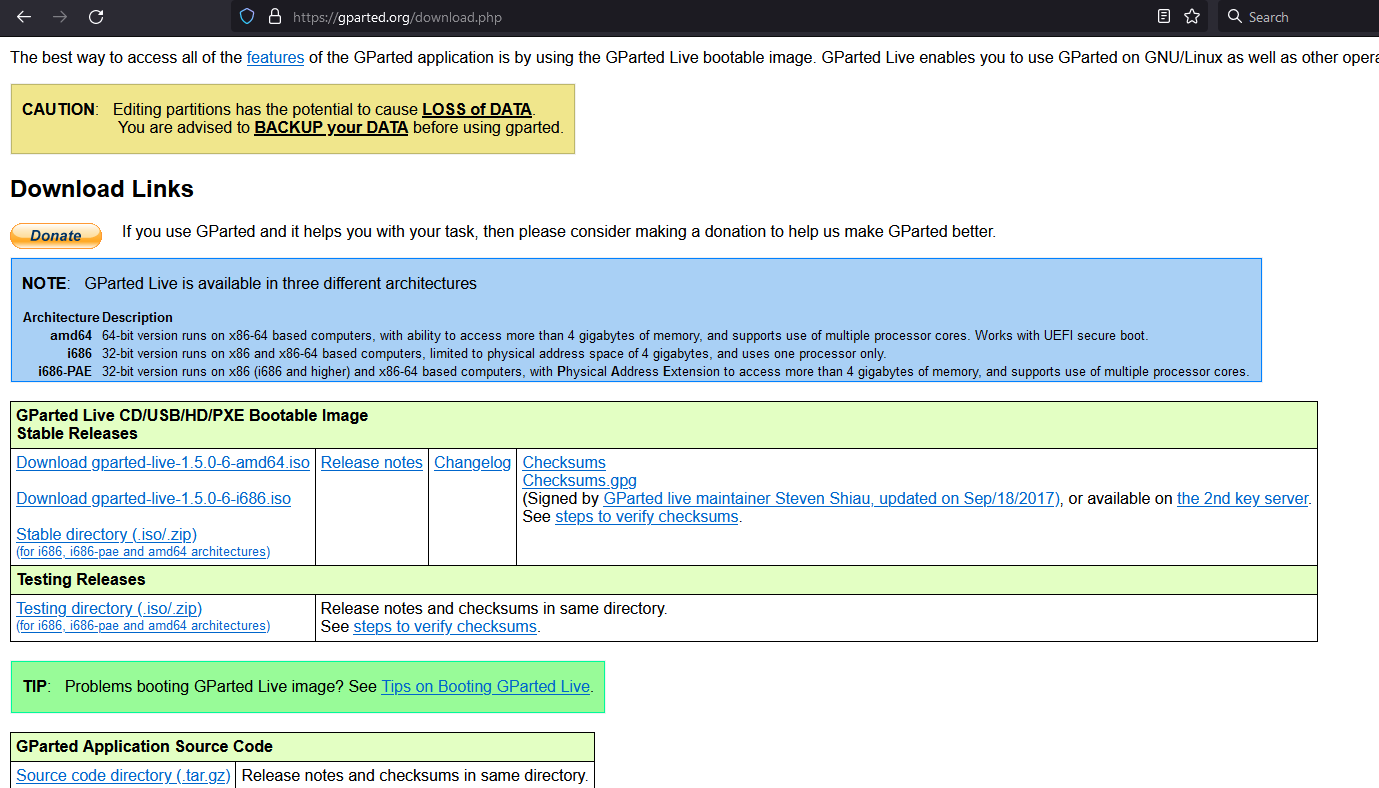Open the Source code directory (.tar.gz) link
This screenshot has width=1379, height=788.
coord(123,776)
